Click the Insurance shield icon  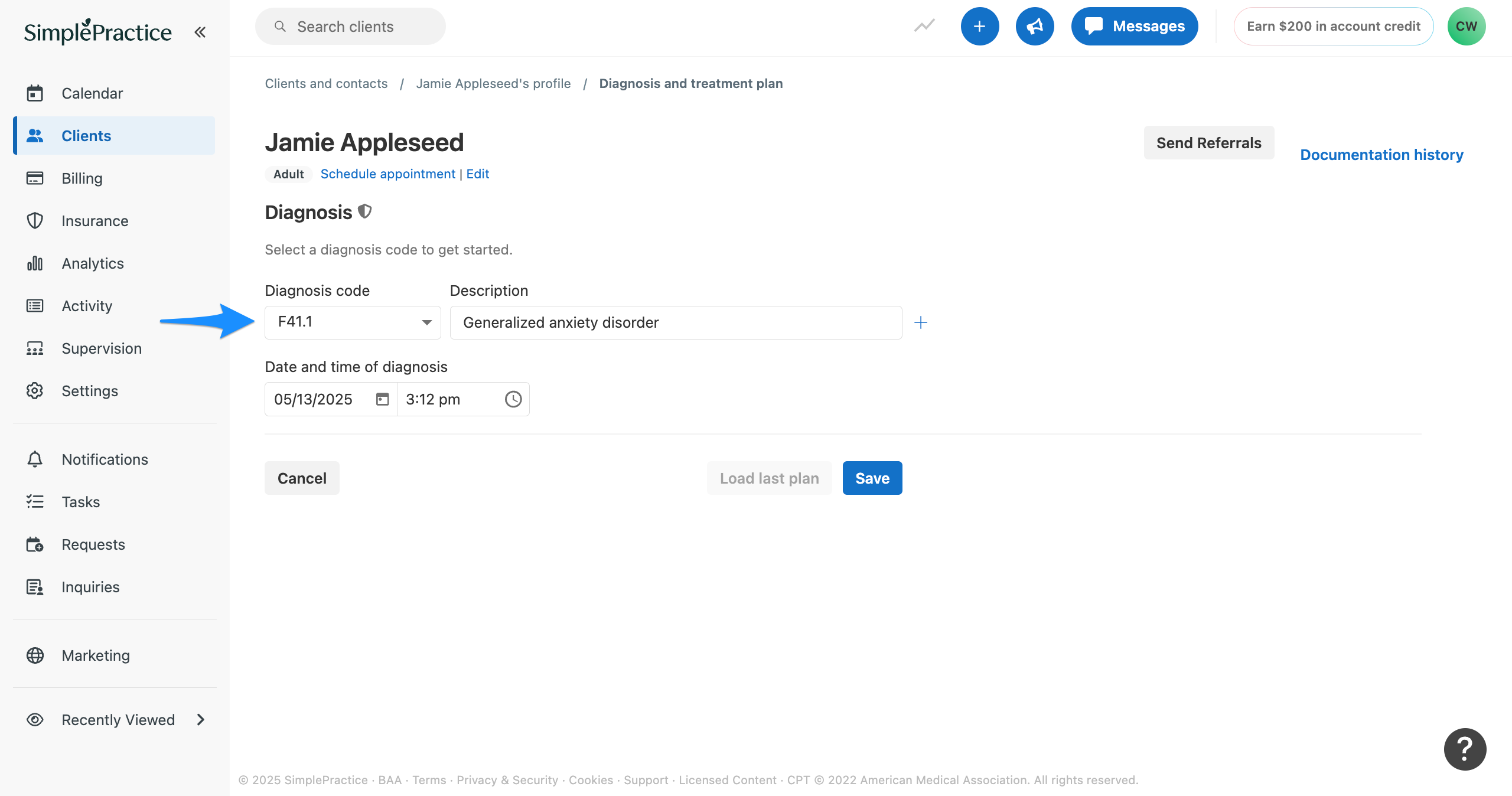click(x=35, y=221)
